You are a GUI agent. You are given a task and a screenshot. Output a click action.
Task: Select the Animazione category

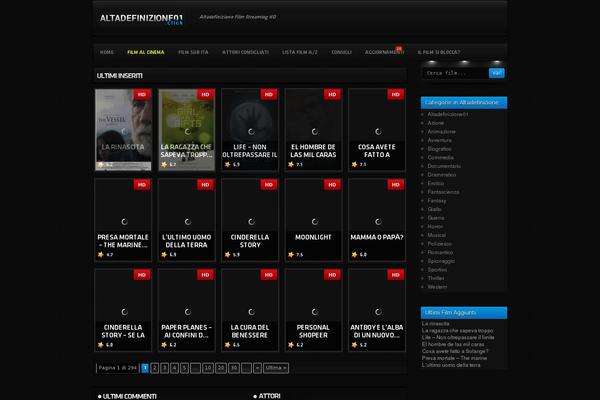(442, 132)
